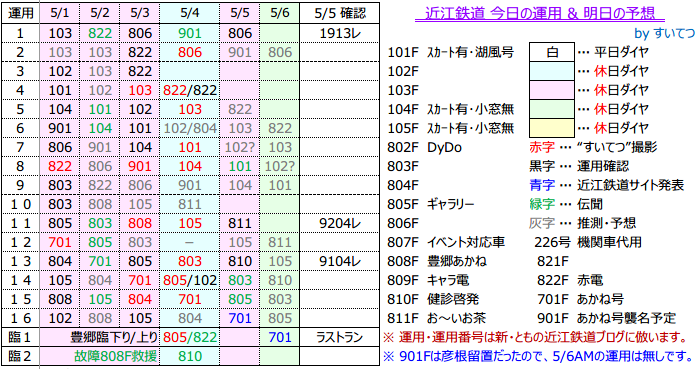Select the '5/5 確認' column header
The width and height of the screenshot is (699, 369).
pos(340,13)
